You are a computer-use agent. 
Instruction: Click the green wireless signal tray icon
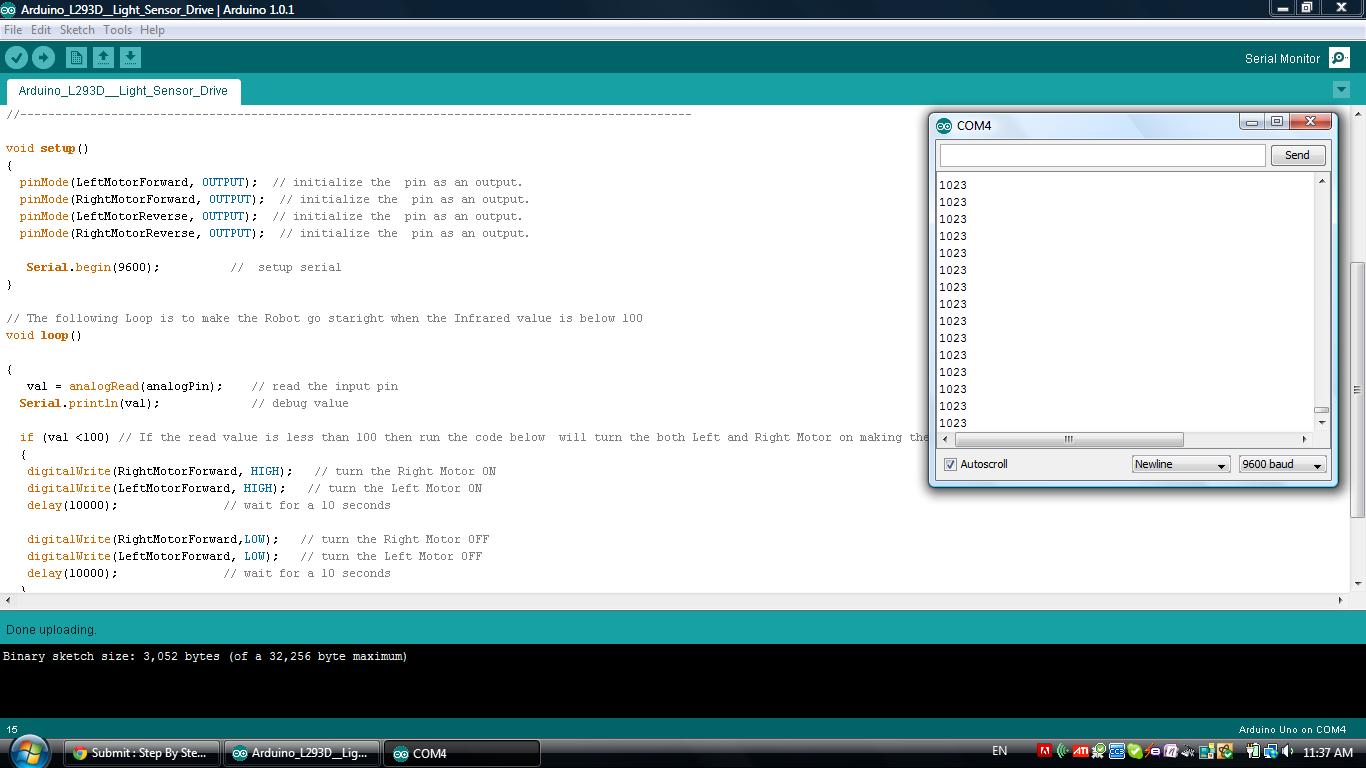(x=1062, y=751)
